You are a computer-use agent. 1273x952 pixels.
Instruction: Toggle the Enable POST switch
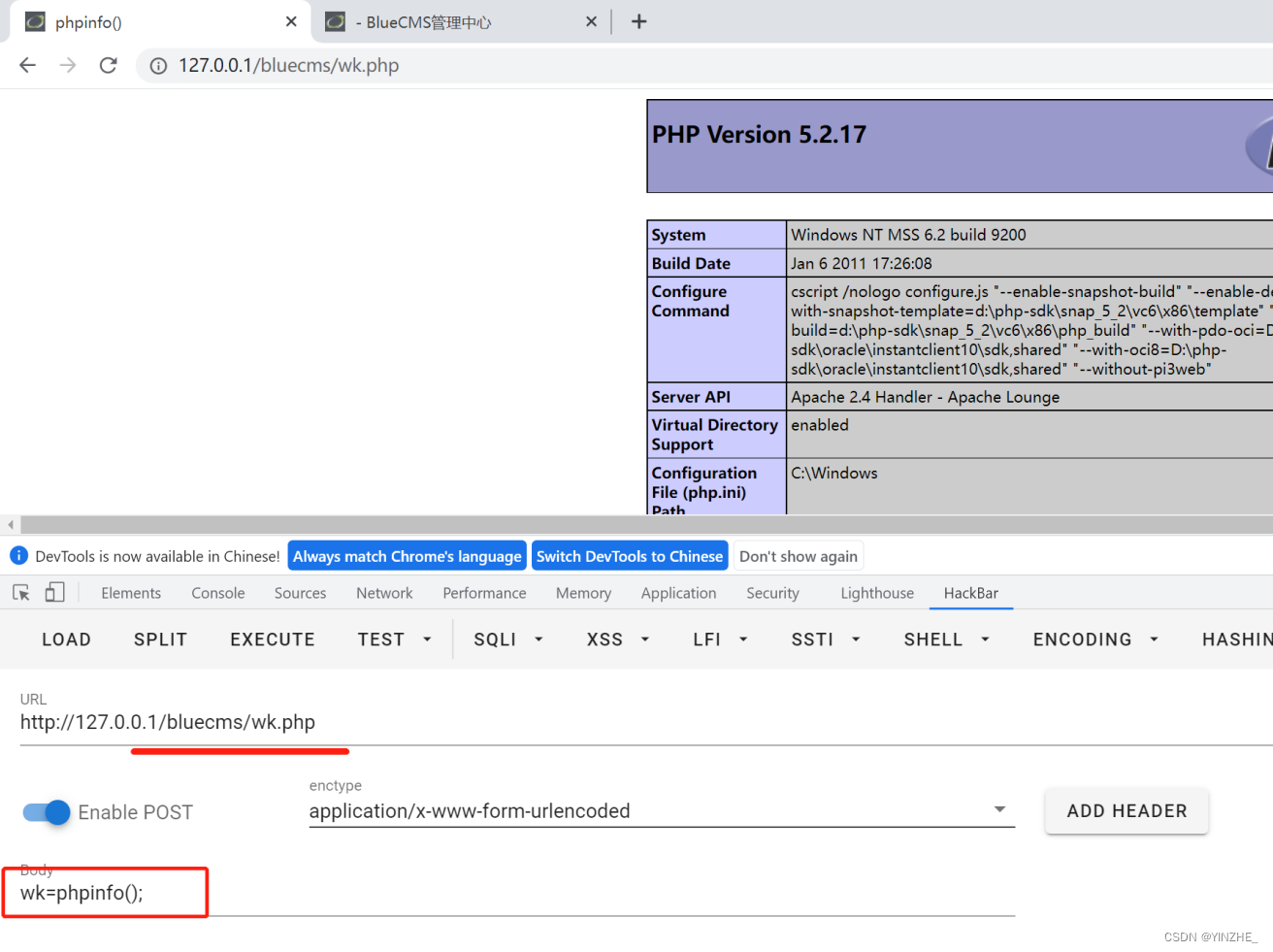(47, 812)
